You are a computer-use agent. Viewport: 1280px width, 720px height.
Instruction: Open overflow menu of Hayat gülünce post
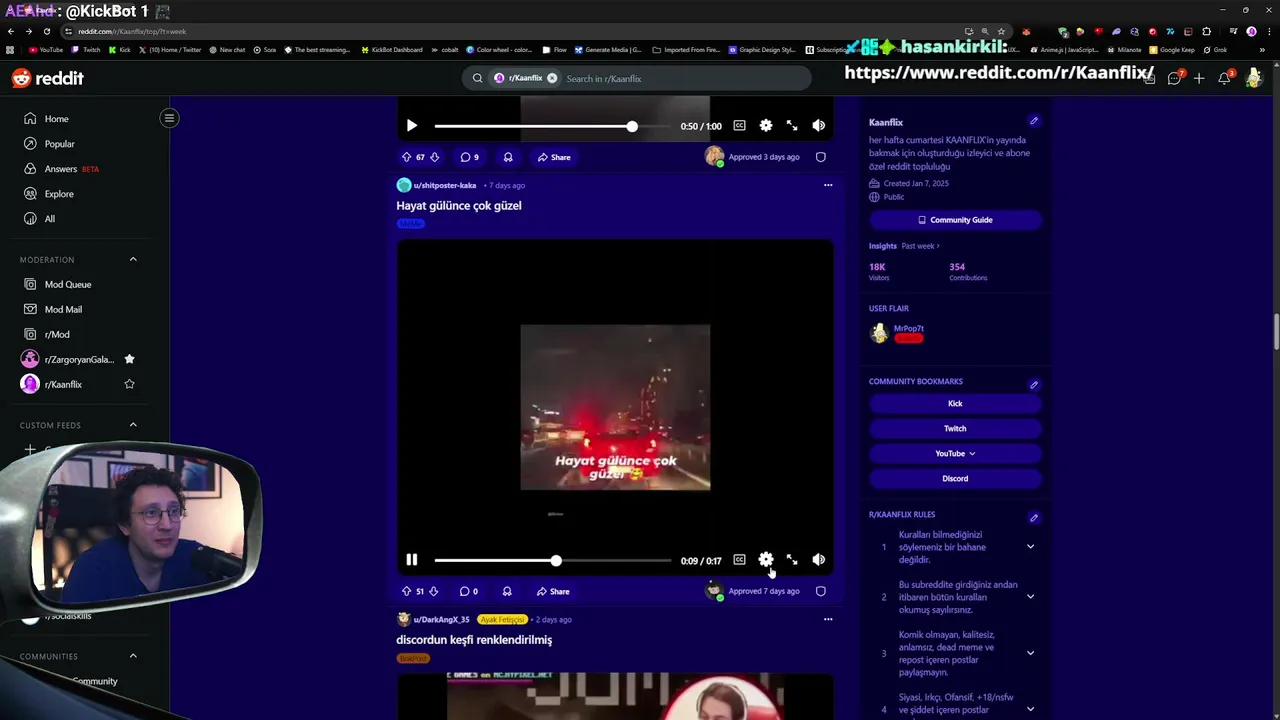click(x=827, y=185)
